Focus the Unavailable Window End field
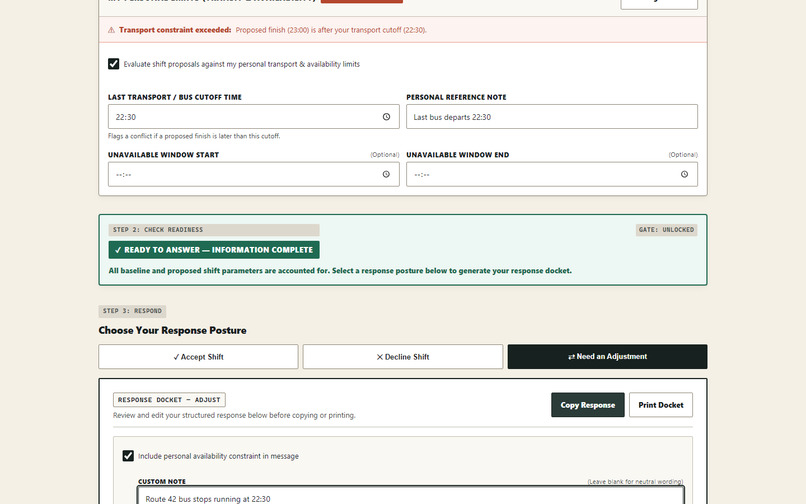Image resolution: width=806 pixels, height=504 pixels. click(x=552, y=174)
